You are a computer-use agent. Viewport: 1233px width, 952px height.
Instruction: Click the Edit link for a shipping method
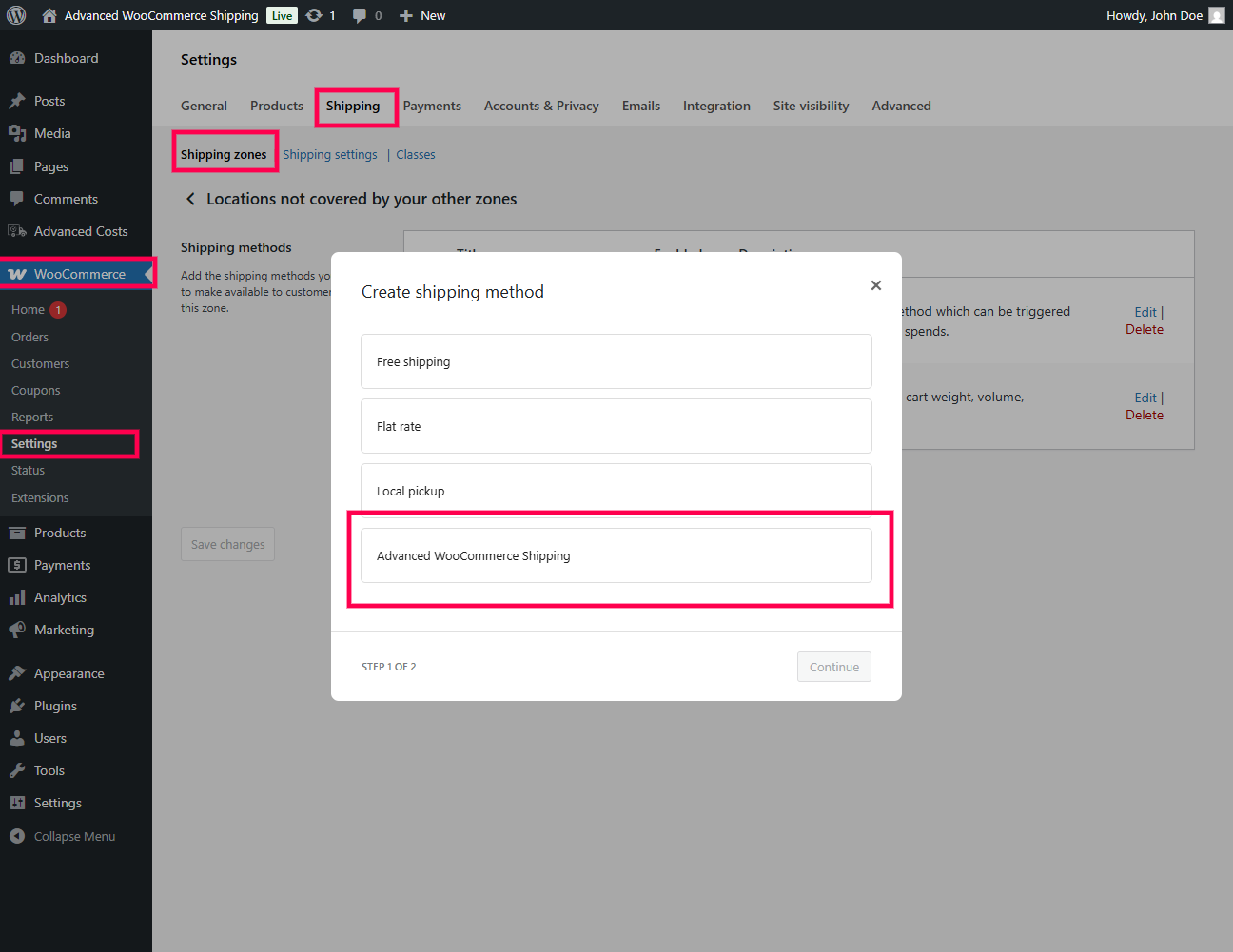click(1145, 311)
